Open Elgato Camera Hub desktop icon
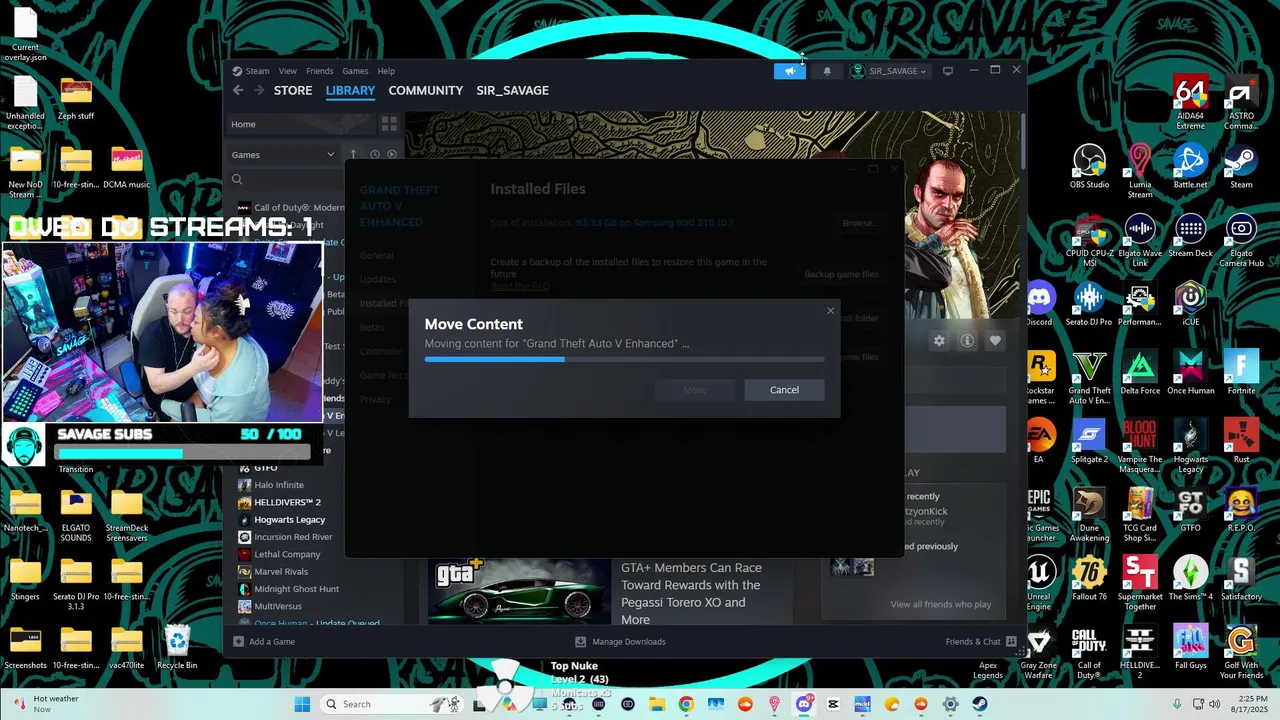The width and height of the screenshot is (1280, 720). pyautogui.click(x=1241, y=240)
